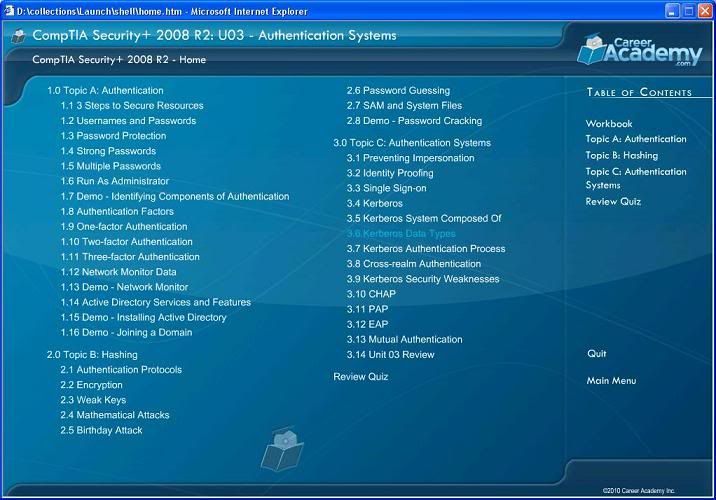
Task: Open Workbook from Table of Contents
Action: click(x=609, y=124)
